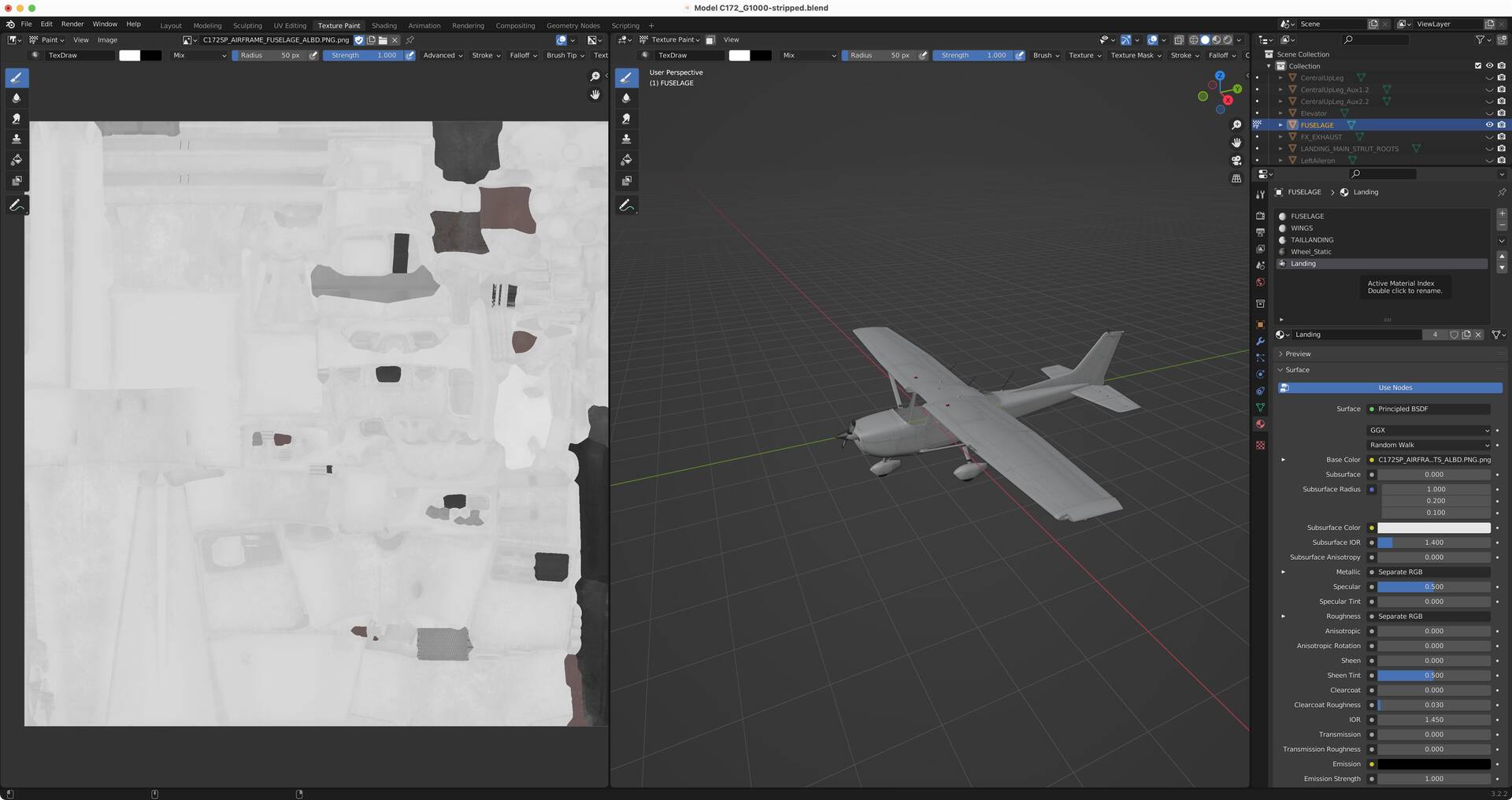Screen dimensions: 1512x800
Task: Open the Render menu
Action: click(x=72, y=24)
